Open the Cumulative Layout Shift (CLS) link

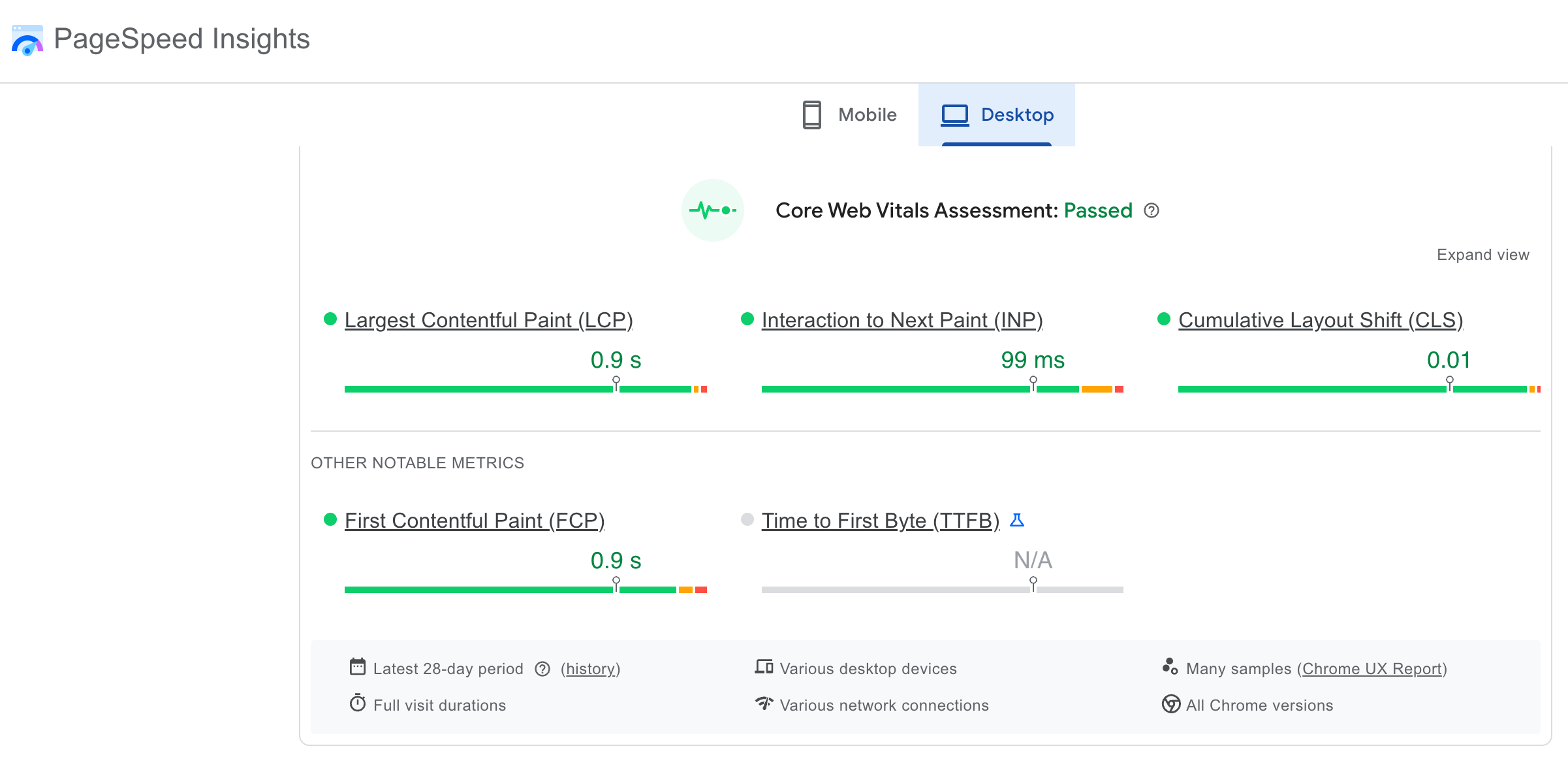1320,320
